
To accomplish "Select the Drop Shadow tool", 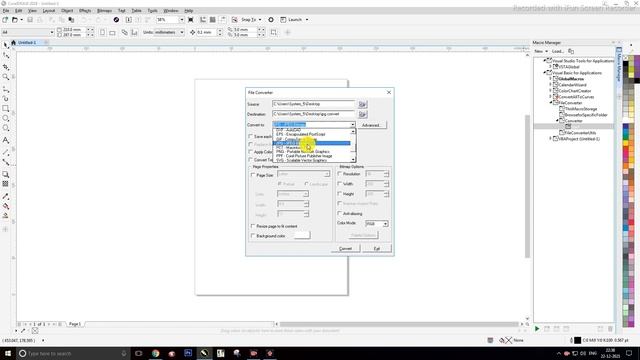I will pyautogui.click(x=6, y=174).
